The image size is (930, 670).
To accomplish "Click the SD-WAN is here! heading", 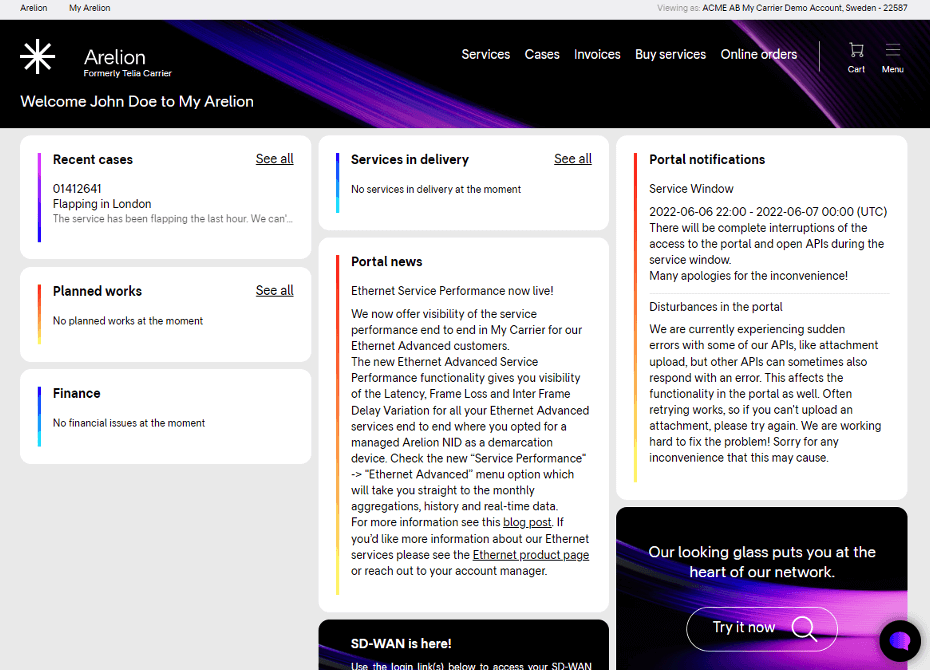I will point(401,643).
